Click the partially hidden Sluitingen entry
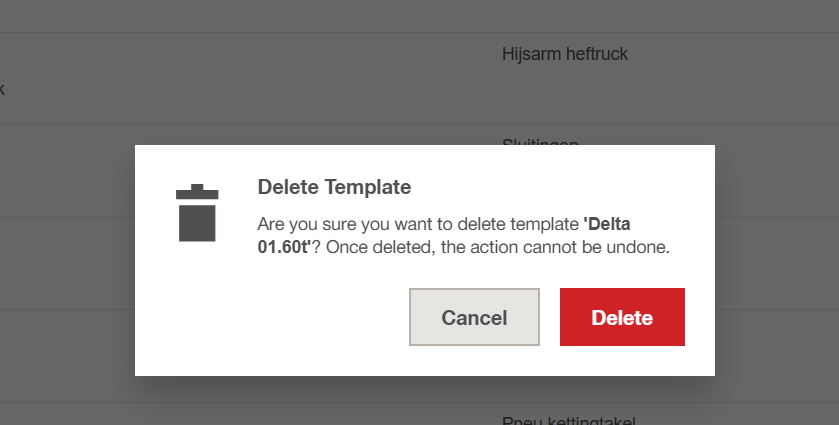The image size is (839, 425). tap(540, 142)
